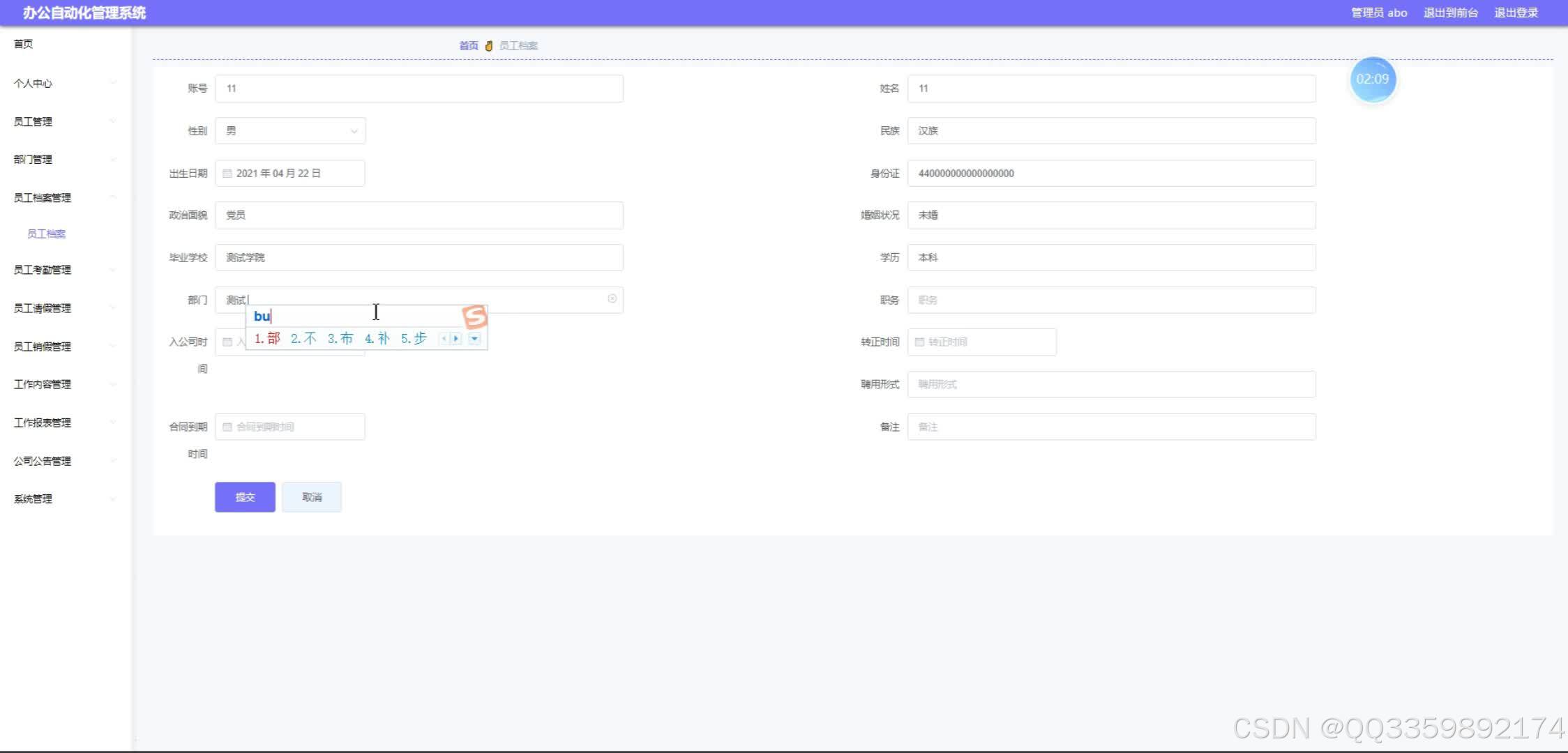Click the 办公自动化管理系统 title
Viewport: 1568px width, 753px height.
(x=84, y=13)
